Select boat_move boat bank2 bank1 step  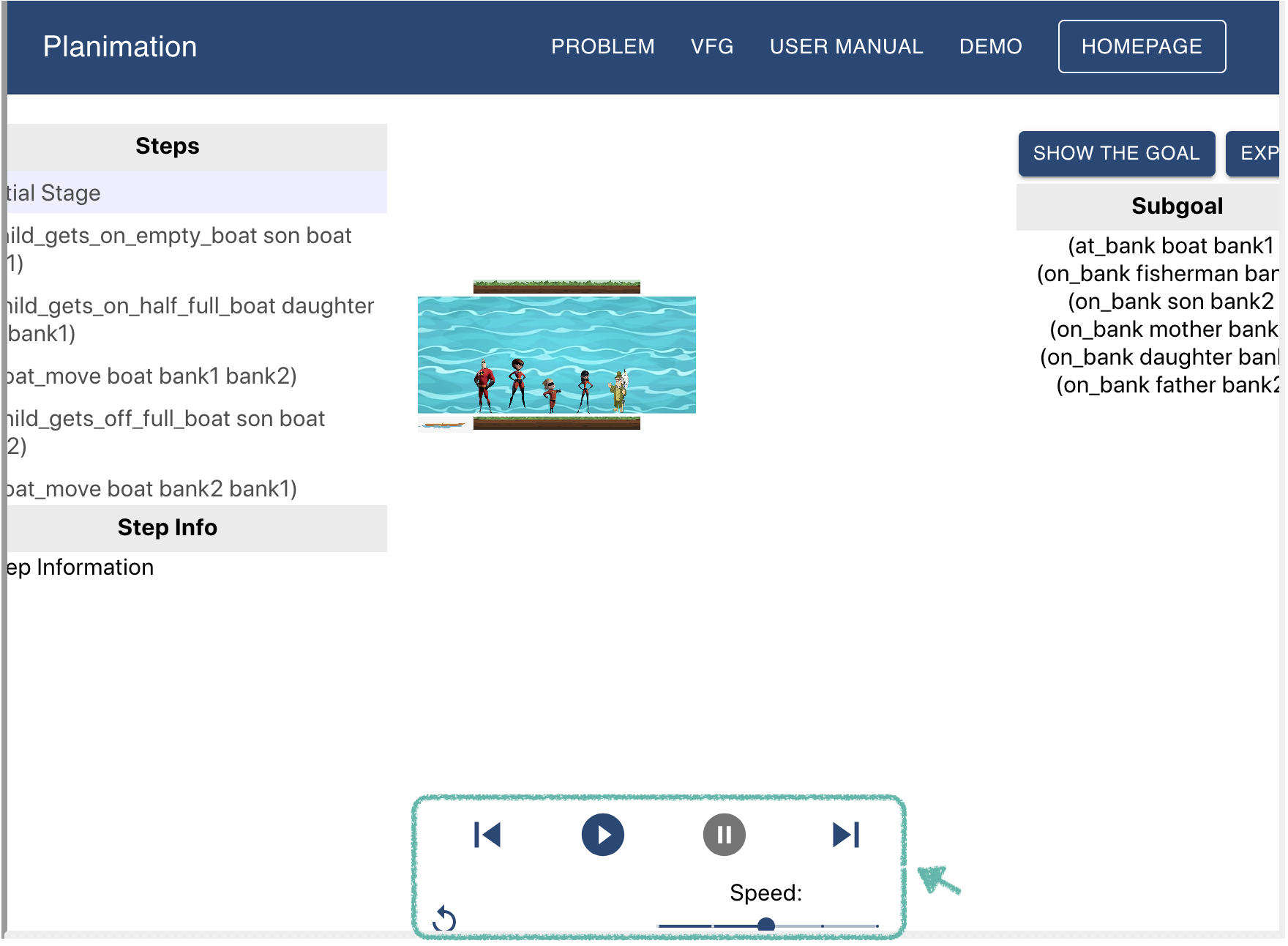tap(197, 488)
